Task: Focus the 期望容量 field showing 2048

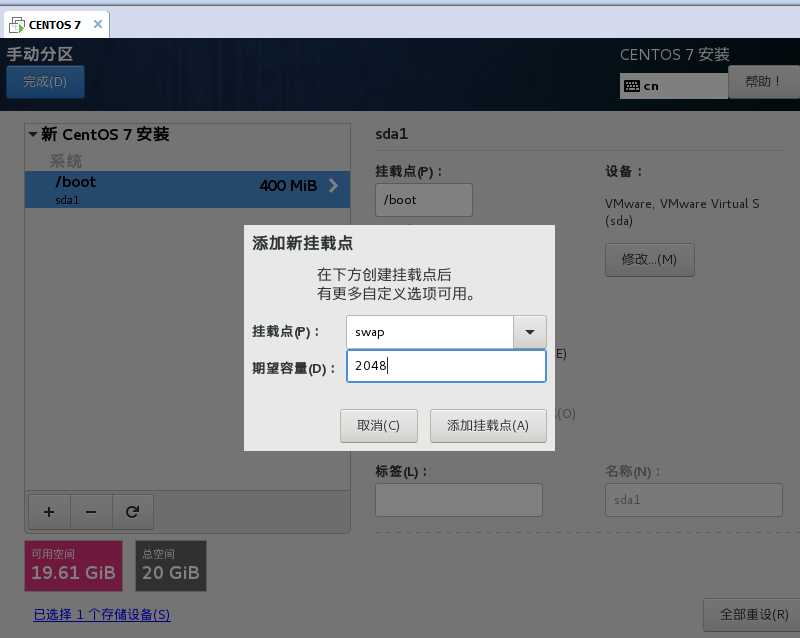Action: tap(446, 366)
